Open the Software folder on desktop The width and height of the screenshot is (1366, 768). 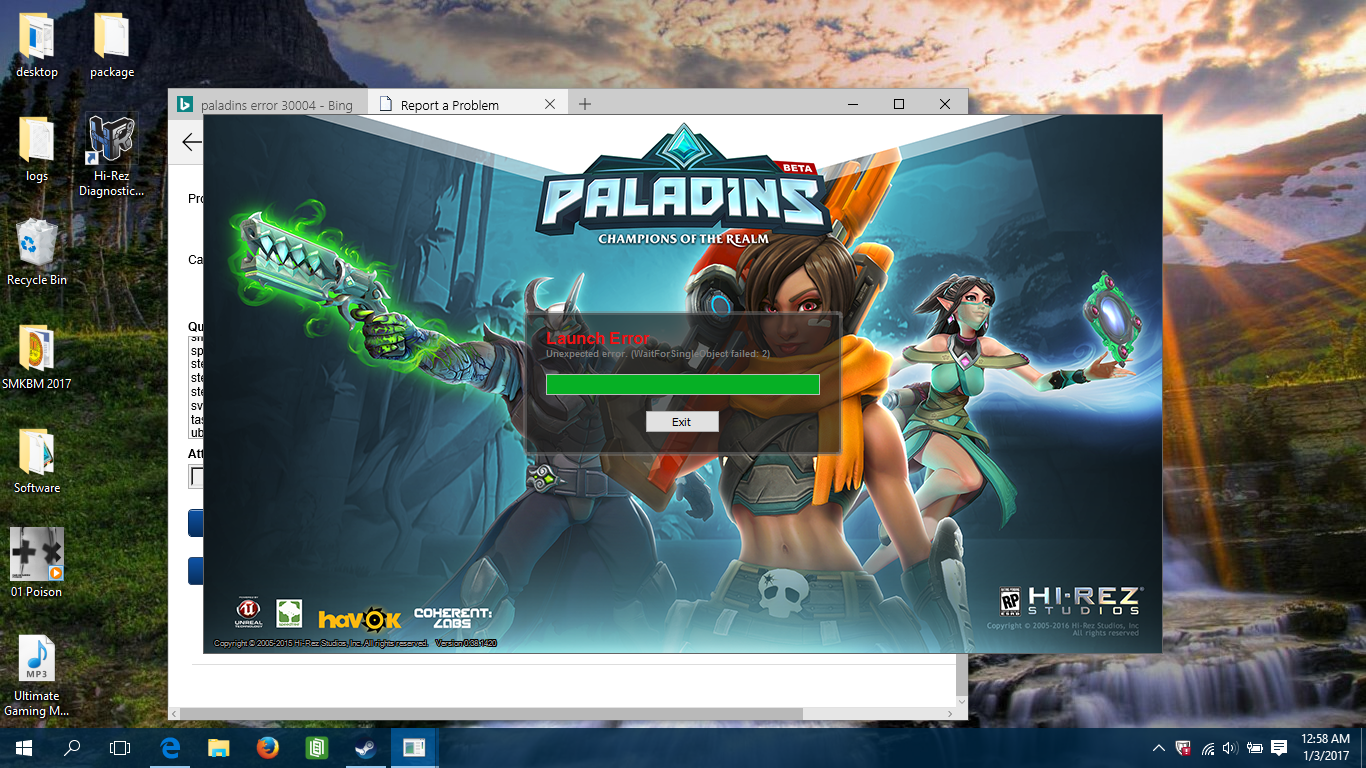37,462
